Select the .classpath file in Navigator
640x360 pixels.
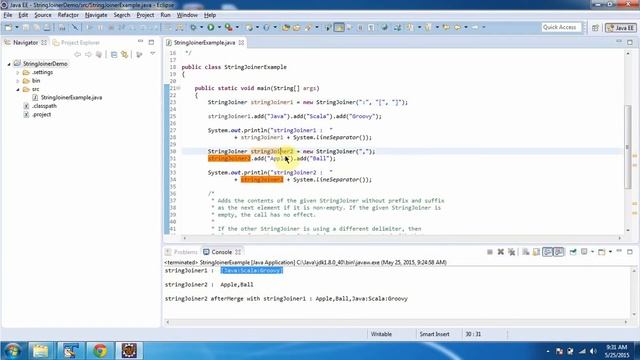click(x=44, y=106)
